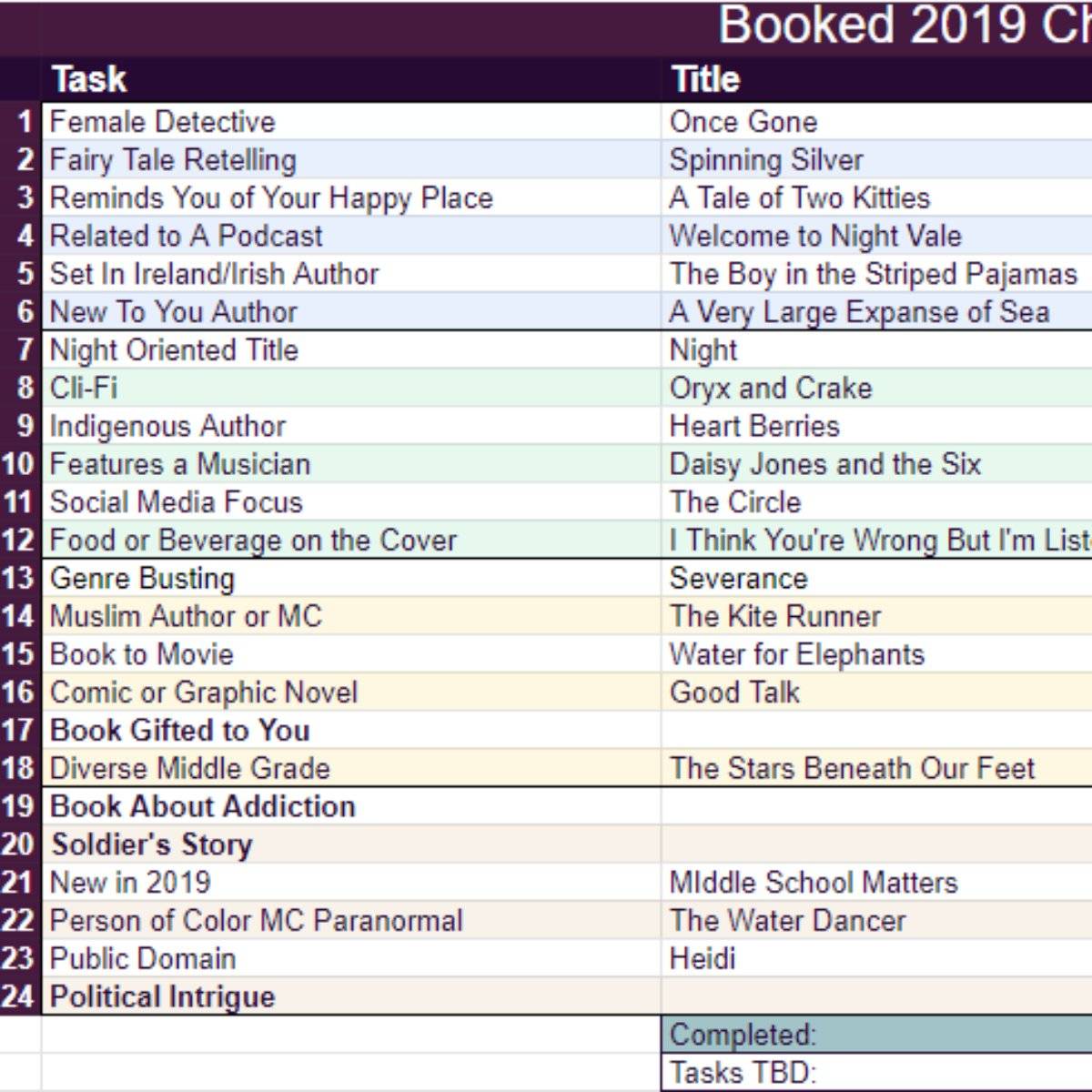
Task: Click the 'Welcome to Night Vale' cell
Action: click(x=875, y=236)
